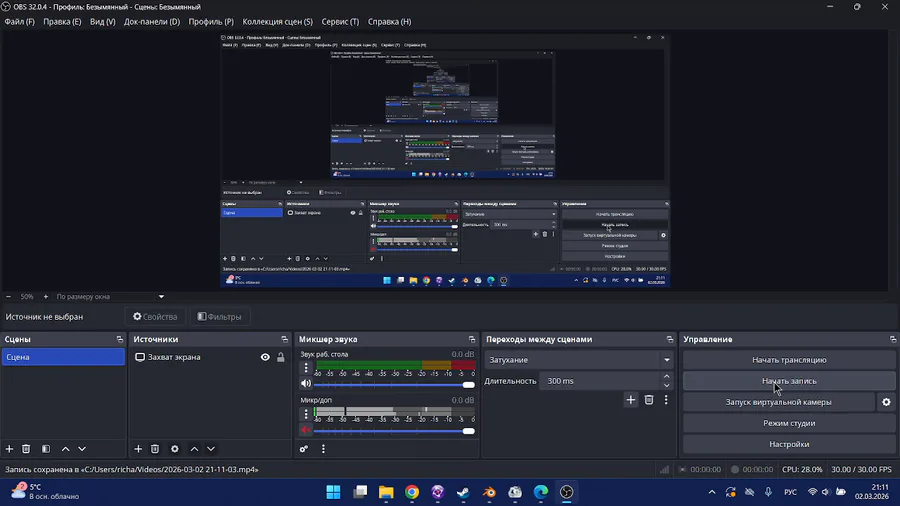Open Настройки button in controls
Screen dimensions: 900x506
coord(789,444)
